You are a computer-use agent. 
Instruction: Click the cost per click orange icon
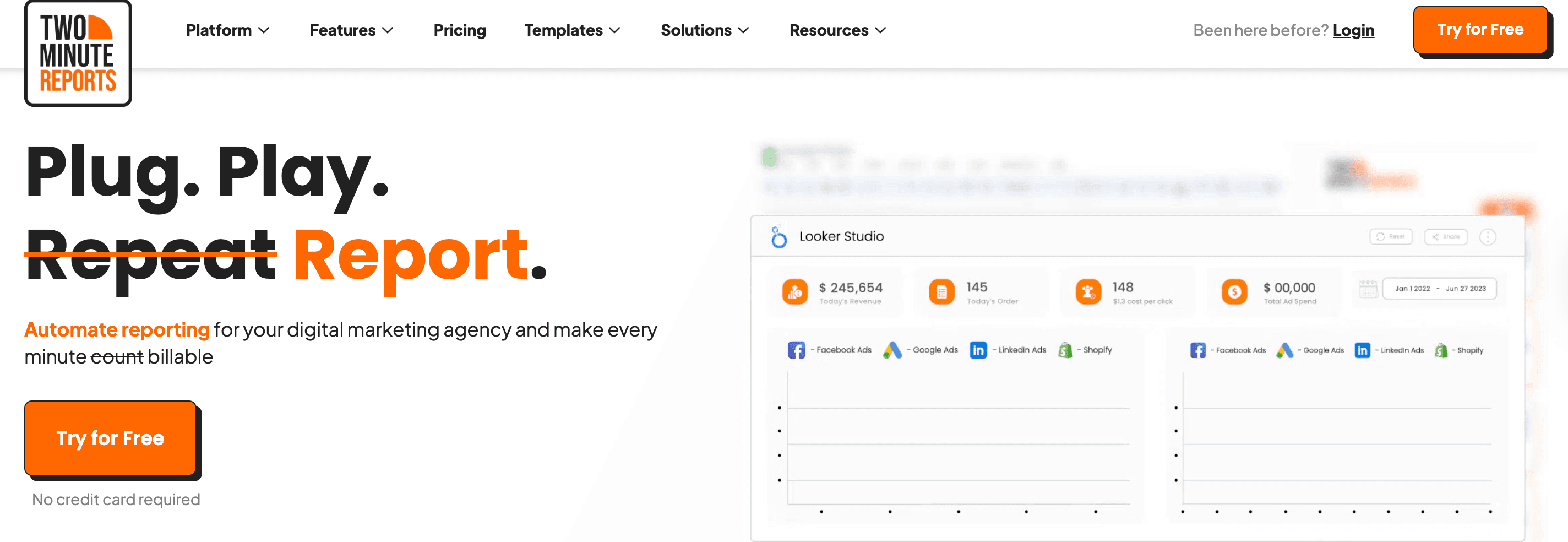[x=1088, y=292]
